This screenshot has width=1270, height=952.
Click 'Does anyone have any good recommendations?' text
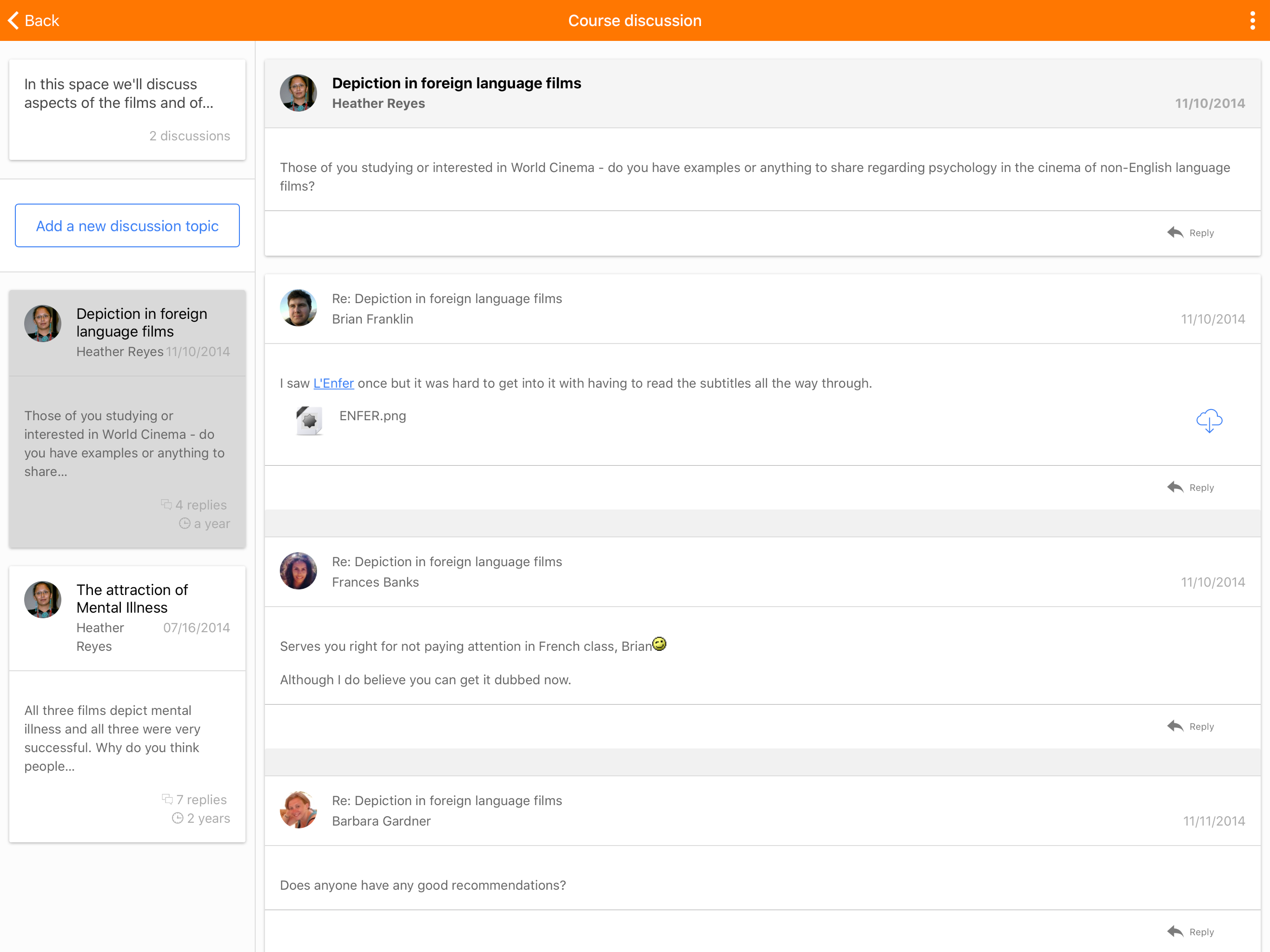423,886
